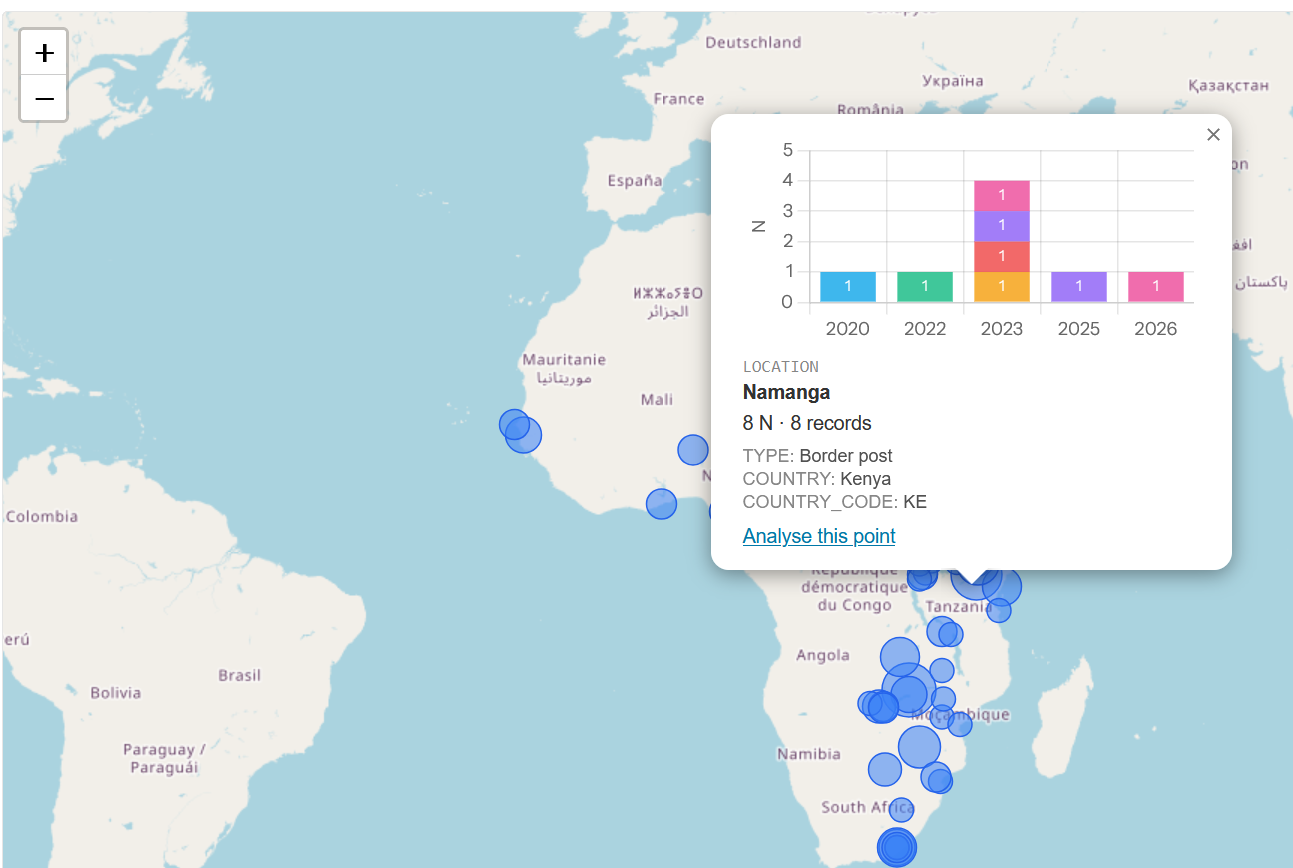Click the 'COUNTRY: Kenya' line
This screenshot has width=1293, height=868.
pos(817,479)
